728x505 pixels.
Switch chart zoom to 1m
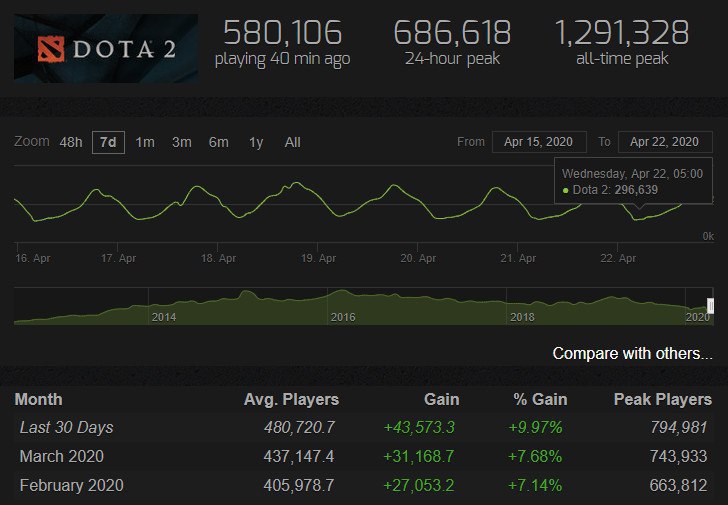(x=145, y=142)
